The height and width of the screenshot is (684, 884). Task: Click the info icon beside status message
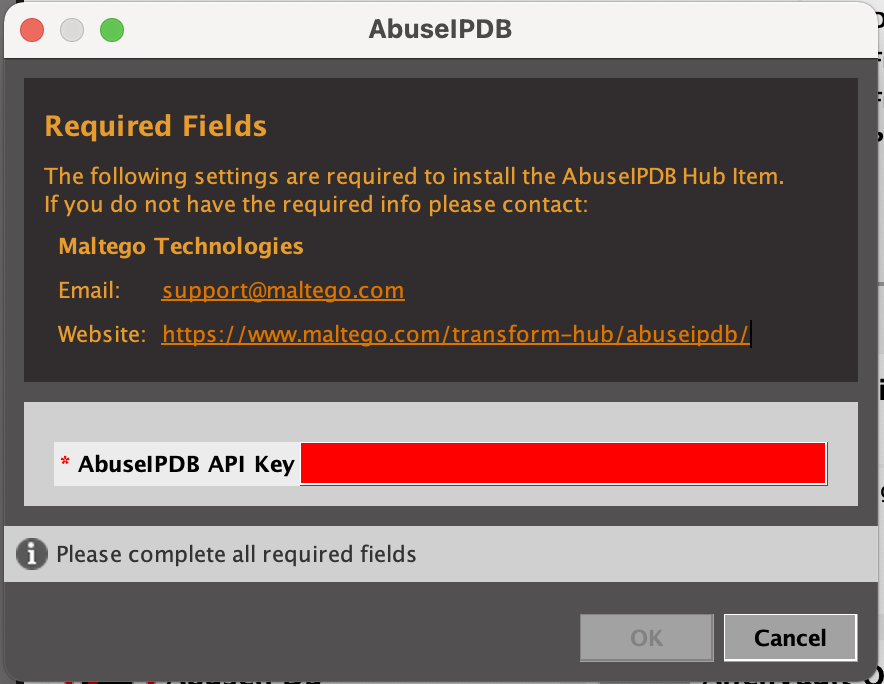32,554
